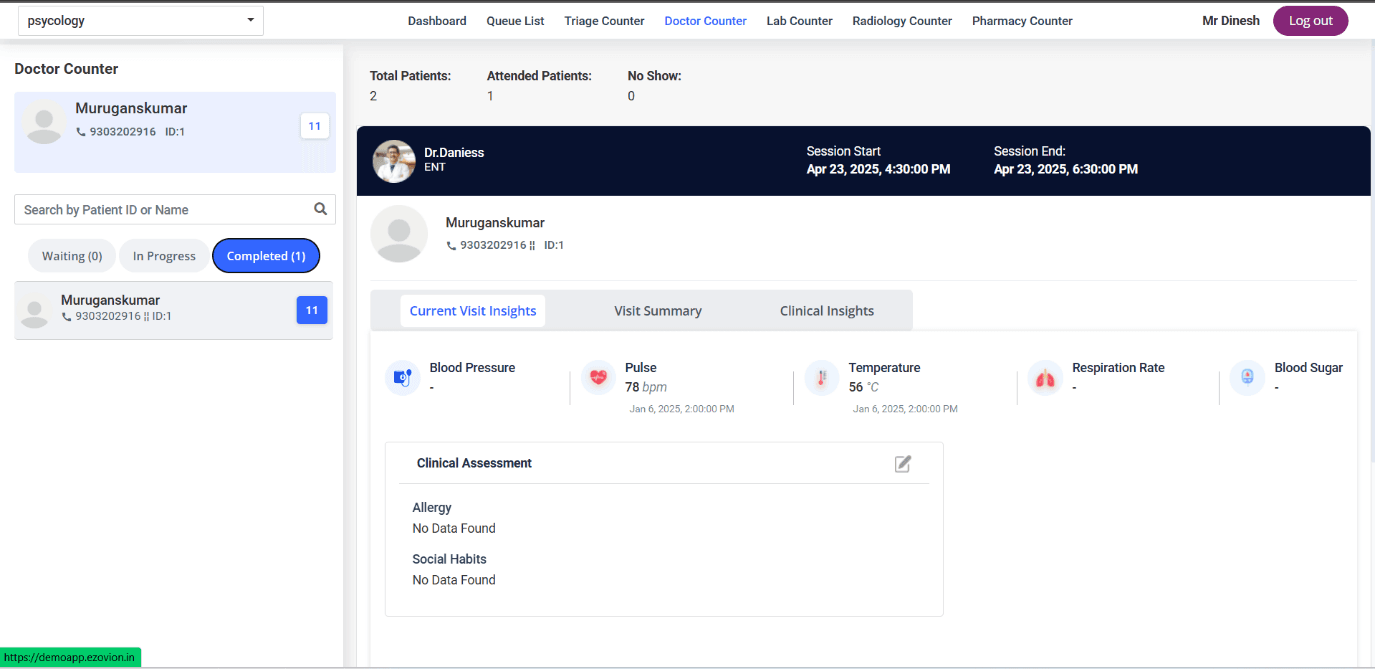This screenshot has width=1375, height=669.
Task: Click the Log out button
Action: (1310, 21)
